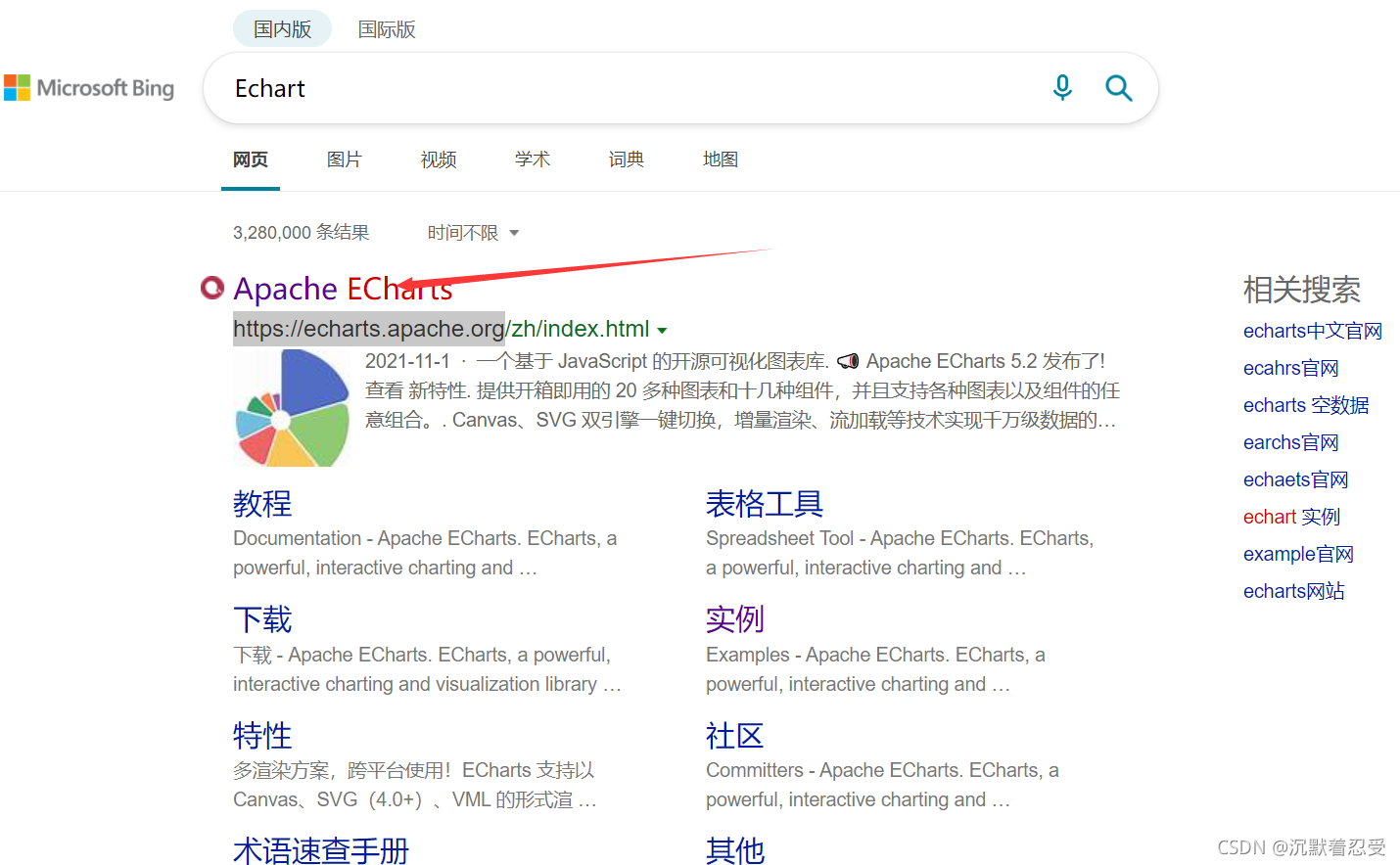Open the 表格工具 sublink

point(765,504)
